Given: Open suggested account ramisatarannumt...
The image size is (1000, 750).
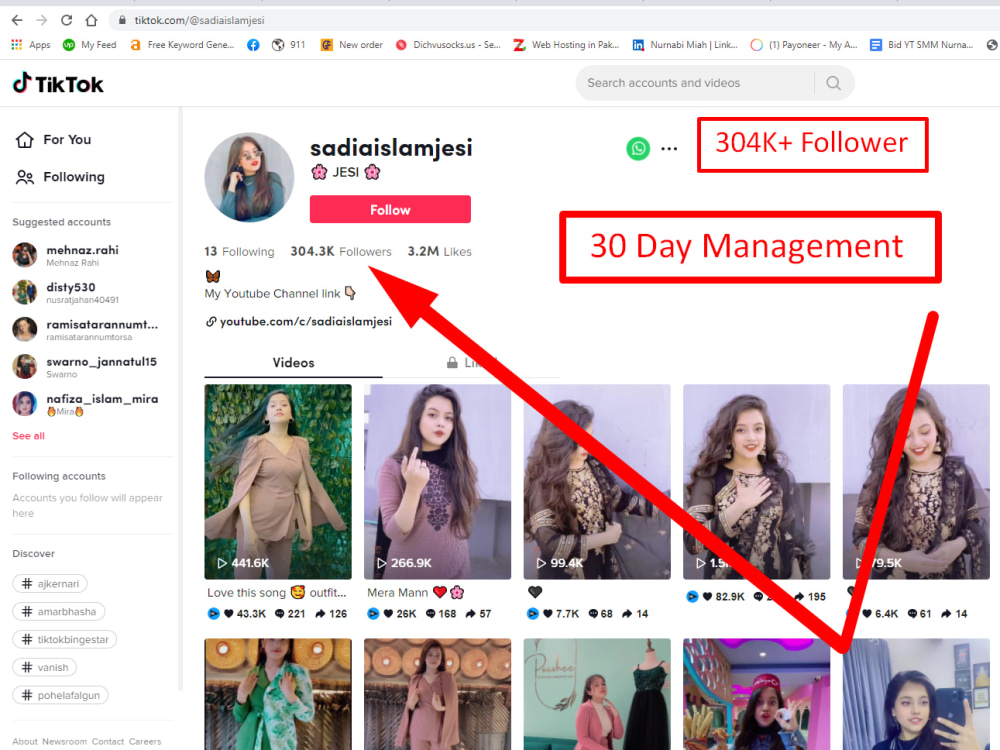Looking at the screenshot, I should click(x=85, y=330).
